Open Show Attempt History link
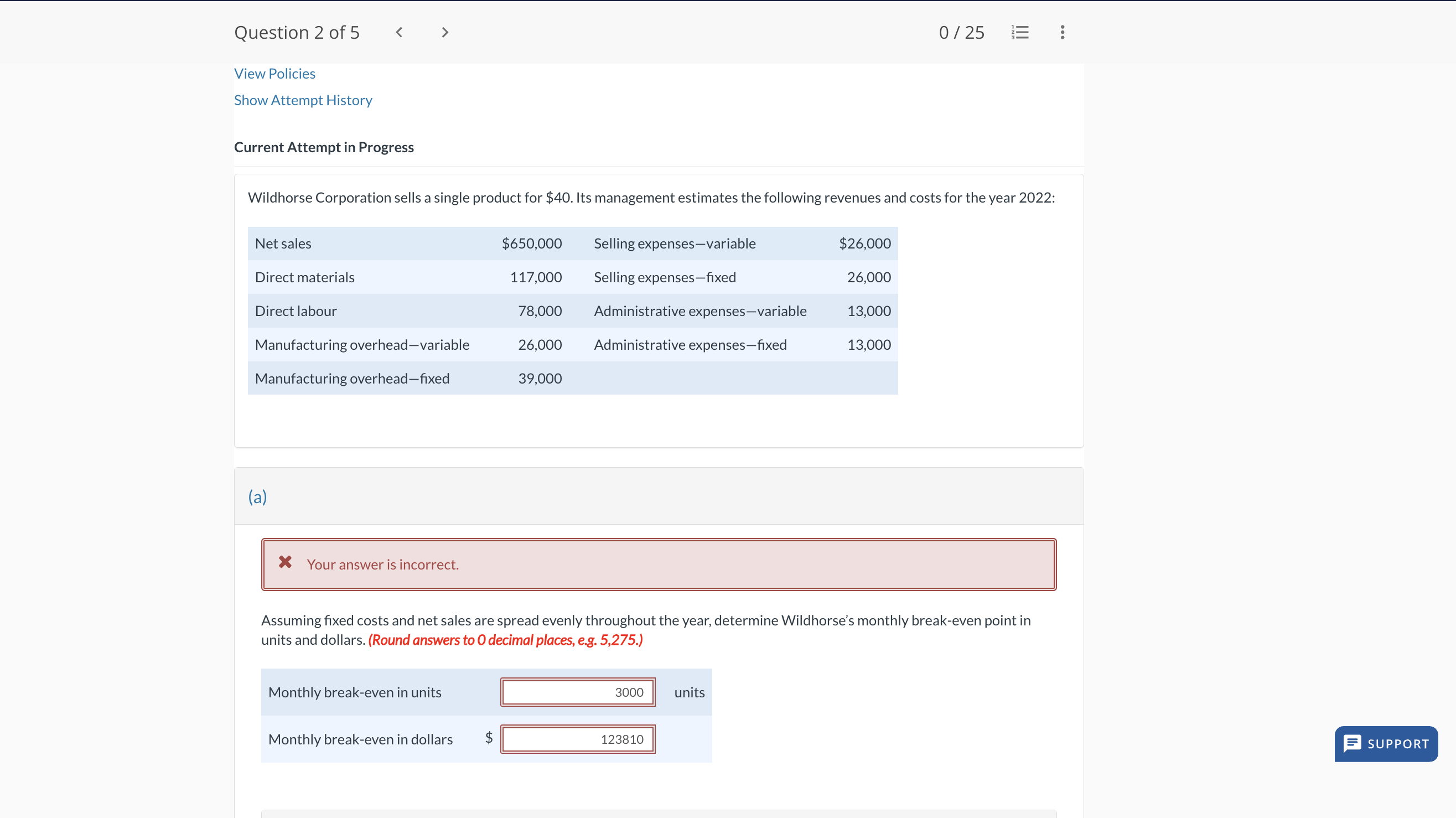Screen dimensions: 1456x818 coord(303,100)
